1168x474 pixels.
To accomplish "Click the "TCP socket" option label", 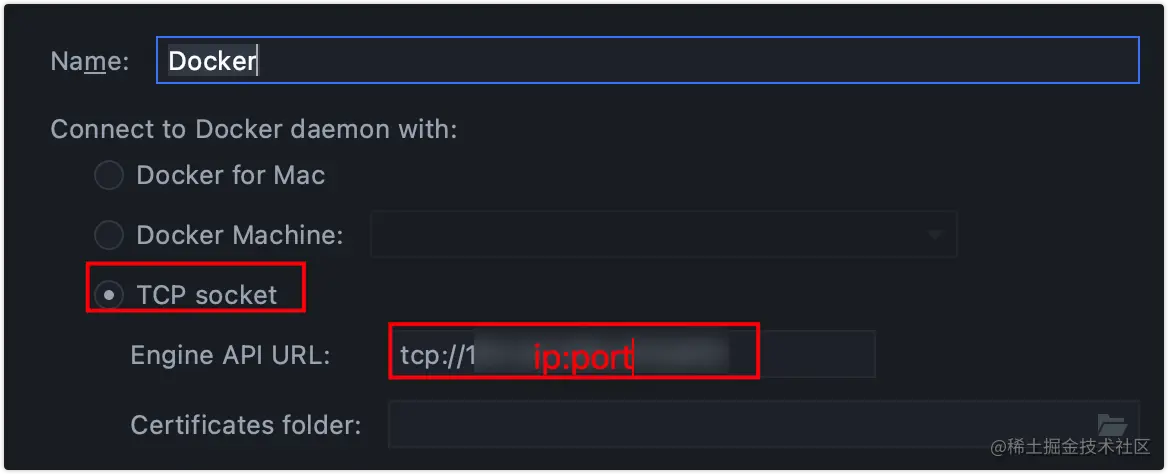I will pyautogui.click(x=206, y=295).
